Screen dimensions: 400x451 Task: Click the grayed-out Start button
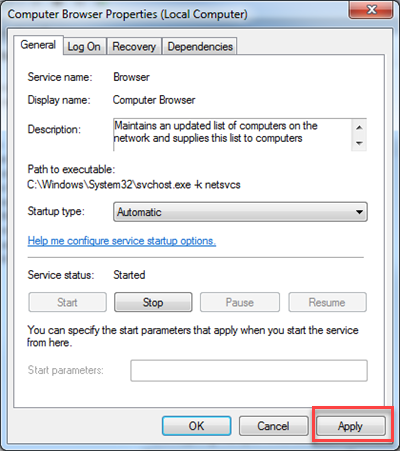[x=67, y=302]
